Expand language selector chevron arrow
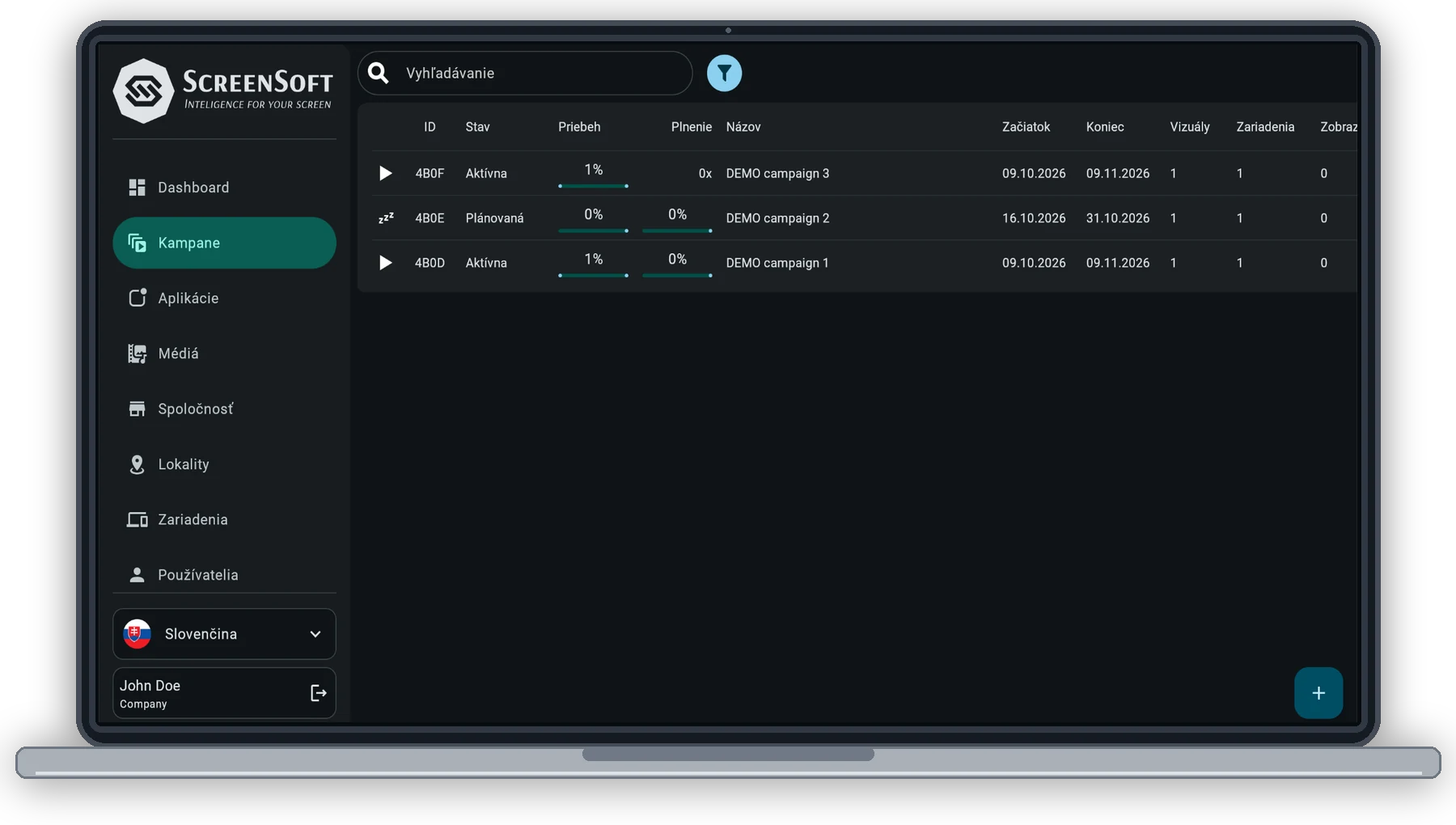Viewport: 1456px width, 825px height. 315,634
